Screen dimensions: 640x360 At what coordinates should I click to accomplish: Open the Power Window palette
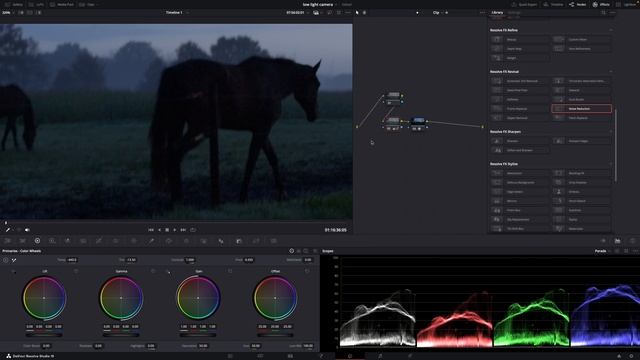(x=169, y=241)
